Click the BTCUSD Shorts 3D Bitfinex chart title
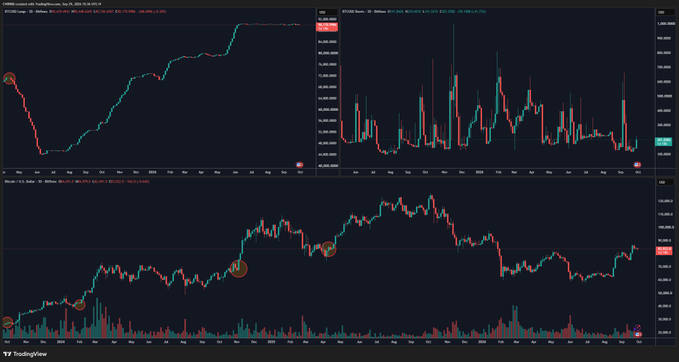The width and height of the screenshot is (679, 362). (x=363, y=12)
